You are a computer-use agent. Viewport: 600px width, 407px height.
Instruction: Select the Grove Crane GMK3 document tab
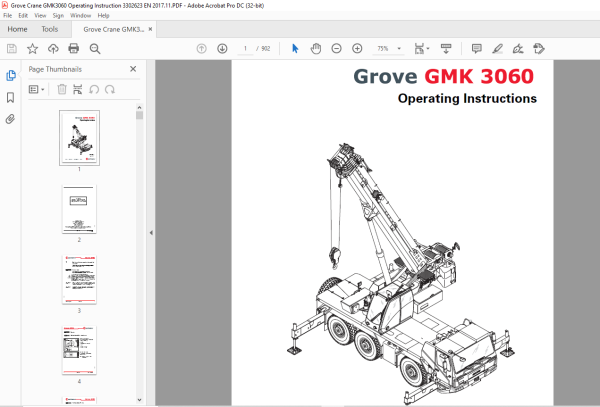pos(114,29)
